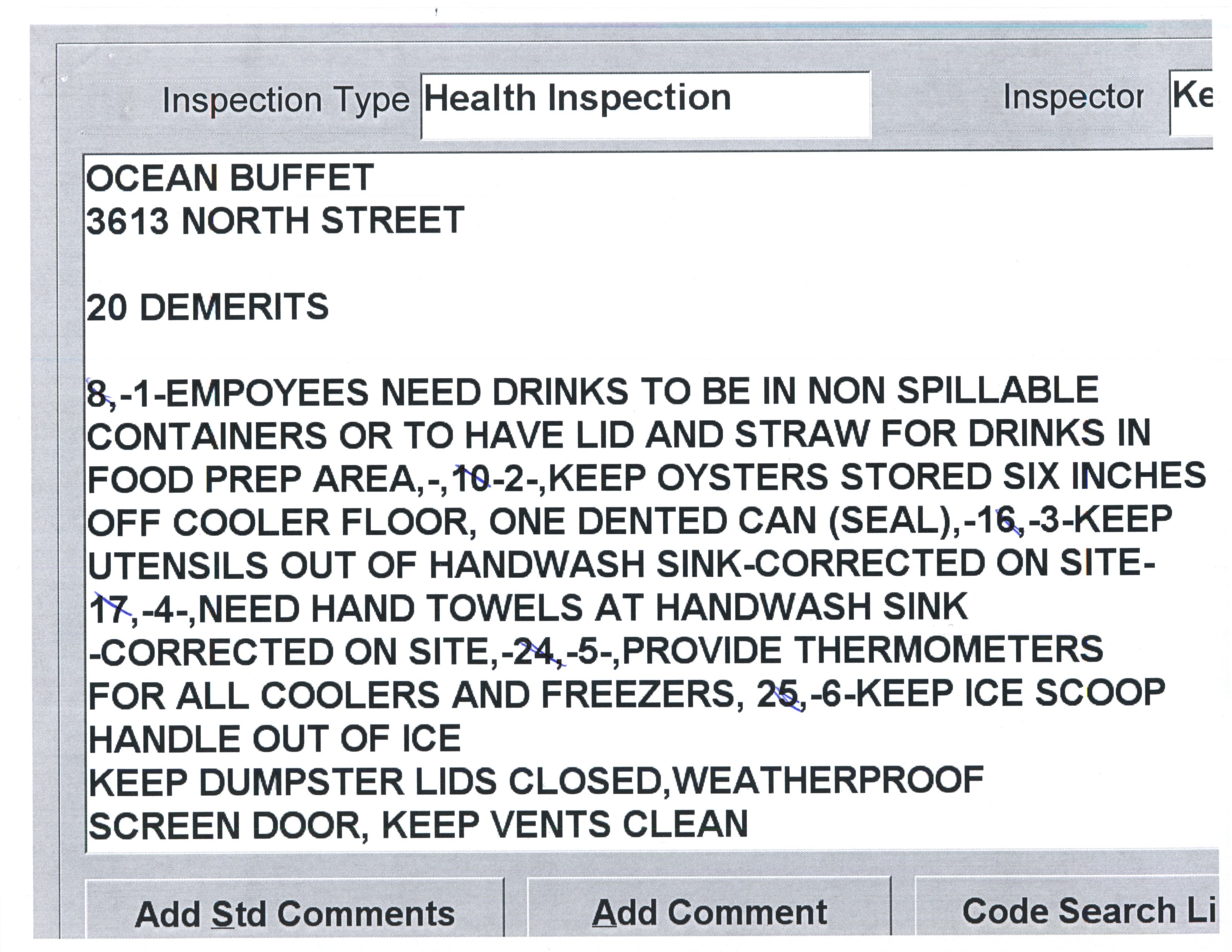Click the Inspection Type label

coord(286,100)
